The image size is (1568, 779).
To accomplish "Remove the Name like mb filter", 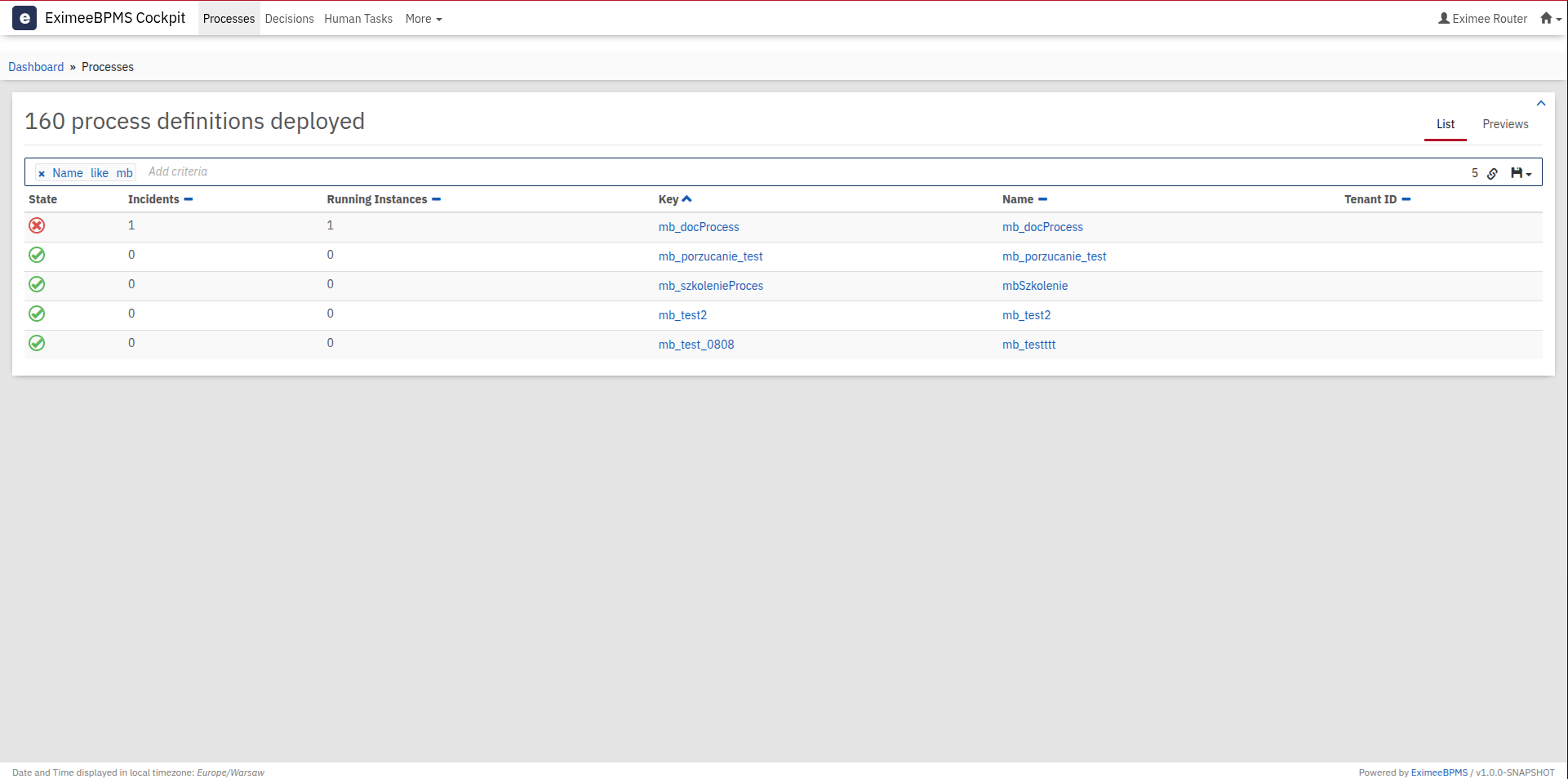I will 42,174.
